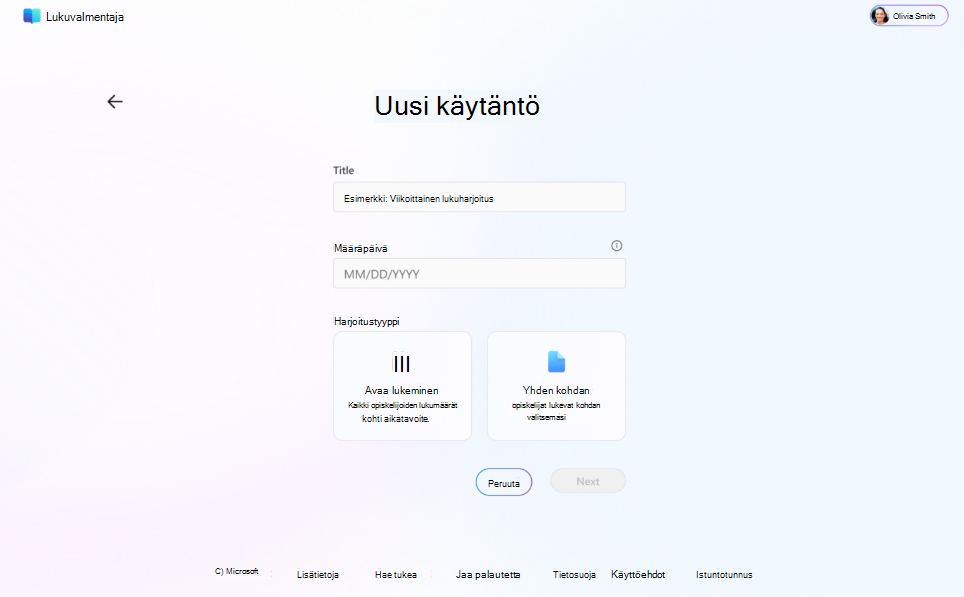Select the Avaa lukeminen practice card
Viewport: 964px width, 597px height.
(x=402, y=386)
